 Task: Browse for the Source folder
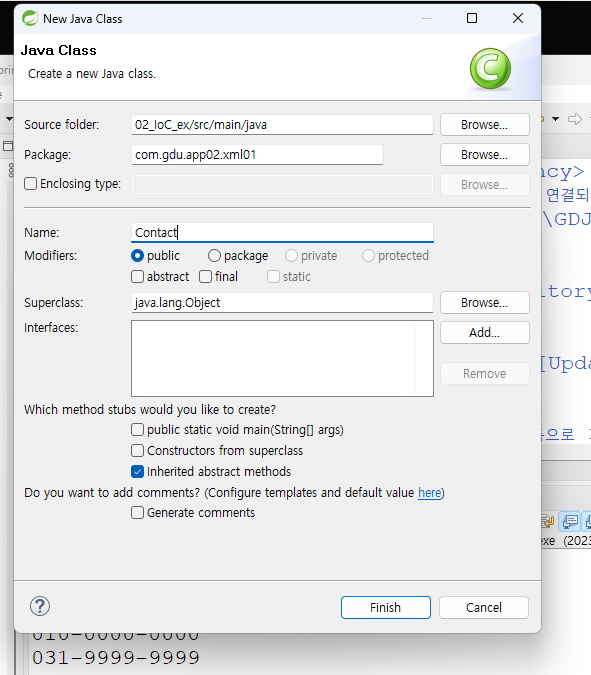pos(485,125)
